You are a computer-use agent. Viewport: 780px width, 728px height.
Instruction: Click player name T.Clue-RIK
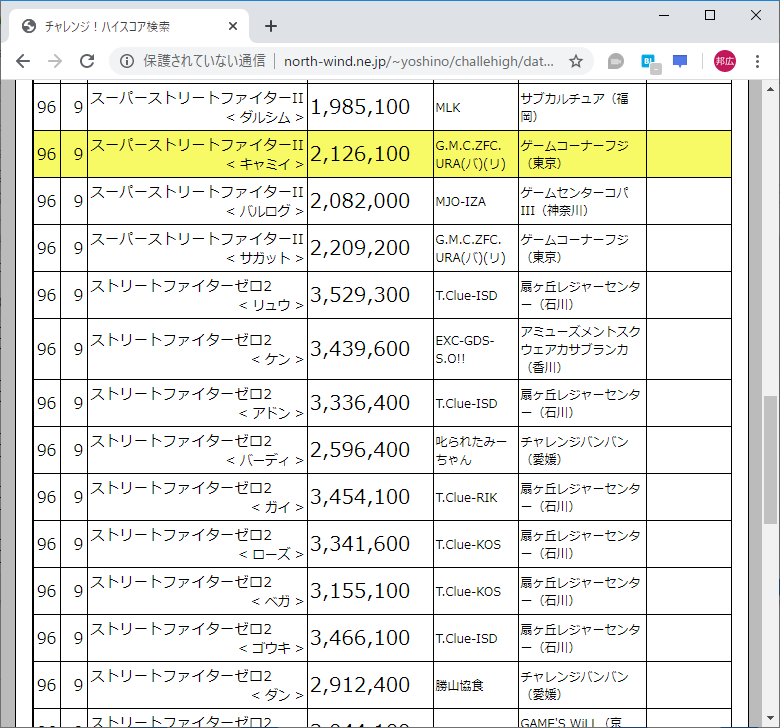tap(467, 498)
